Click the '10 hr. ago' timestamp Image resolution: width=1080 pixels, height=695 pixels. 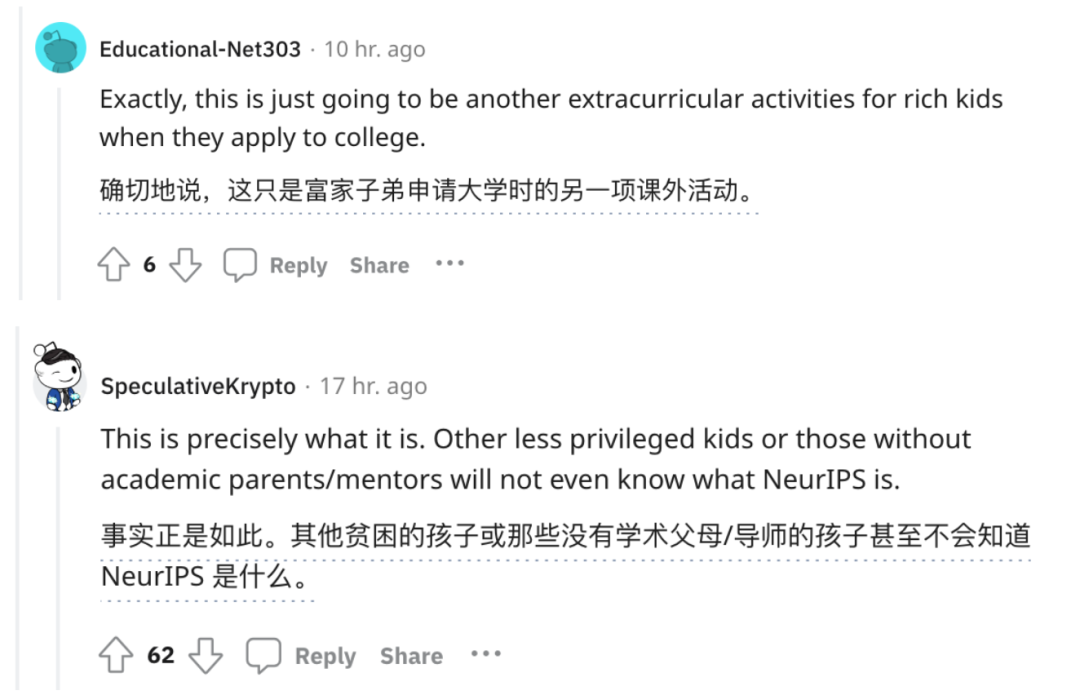point(374,48)
